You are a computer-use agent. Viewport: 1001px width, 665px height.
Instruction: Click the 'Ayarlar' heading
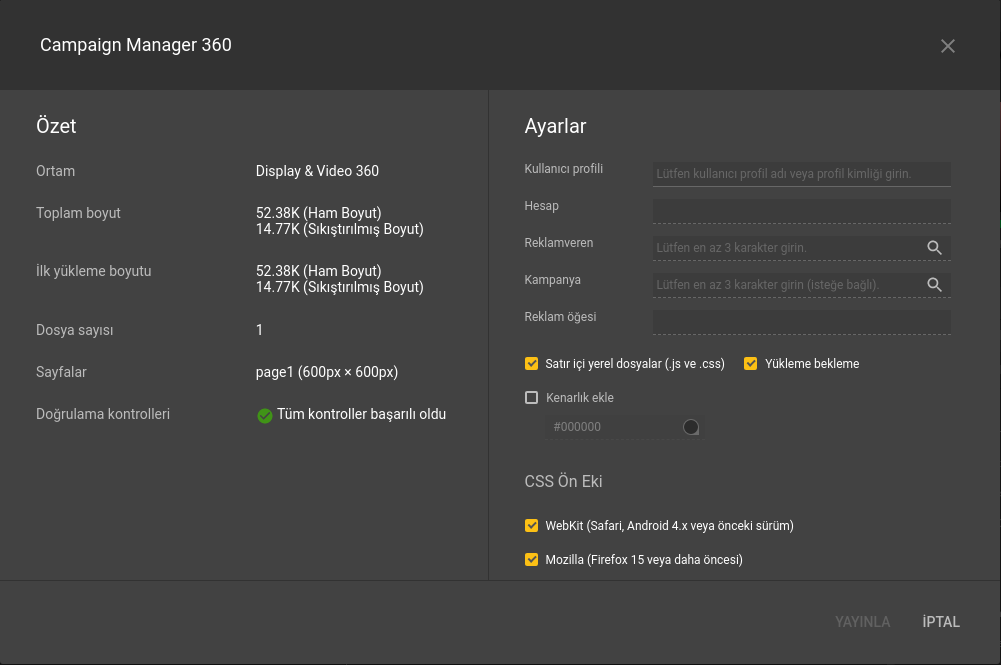click(555, 126)
